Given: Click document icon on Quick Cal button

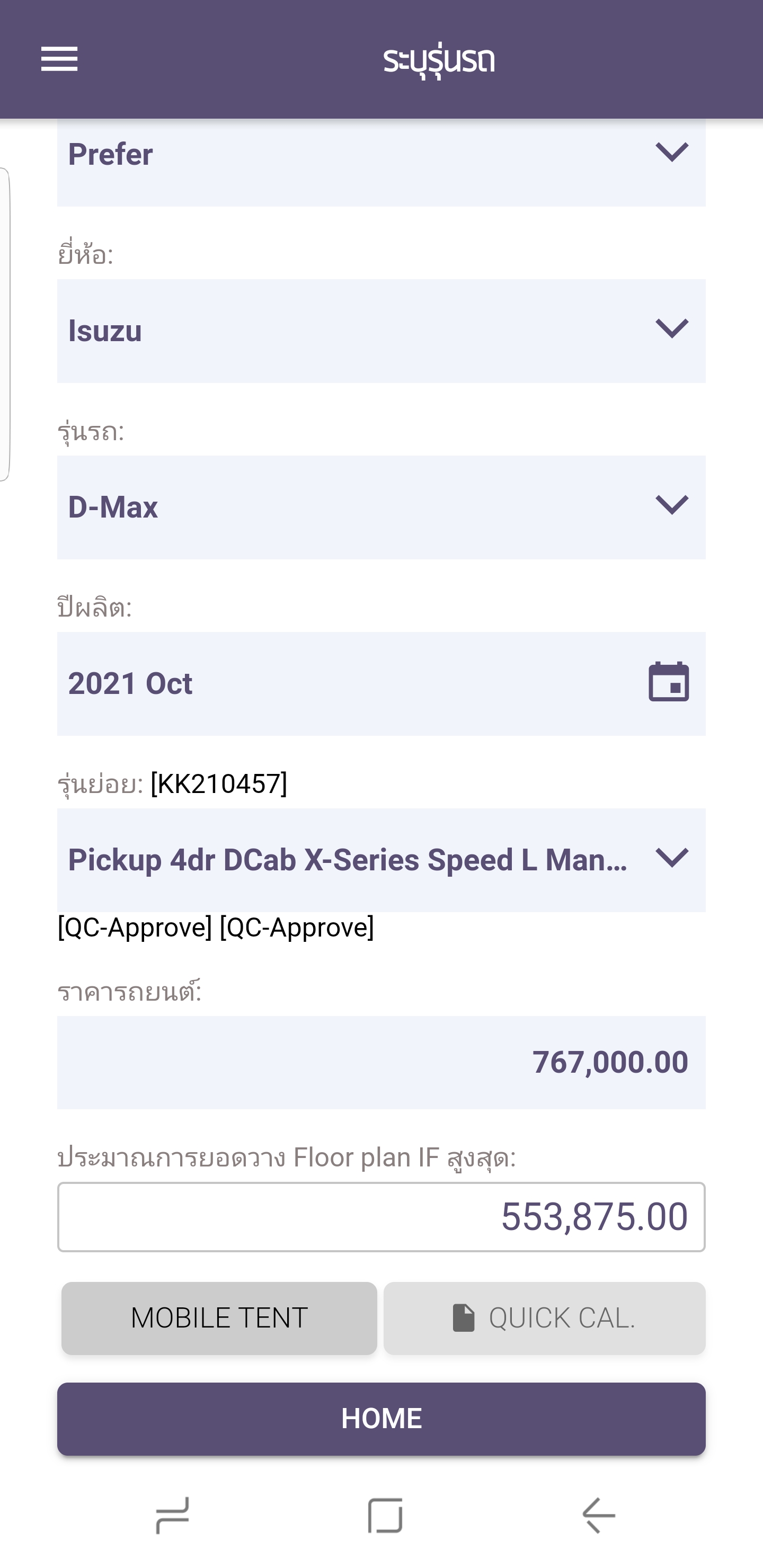Looking at the screenshot, I should 464,1318.
